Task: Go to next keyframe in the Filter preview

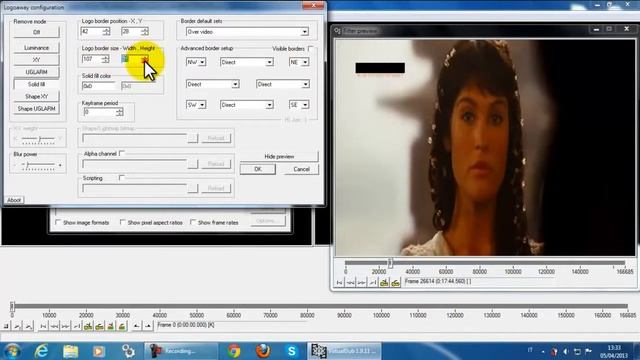Action: [396, 282]
